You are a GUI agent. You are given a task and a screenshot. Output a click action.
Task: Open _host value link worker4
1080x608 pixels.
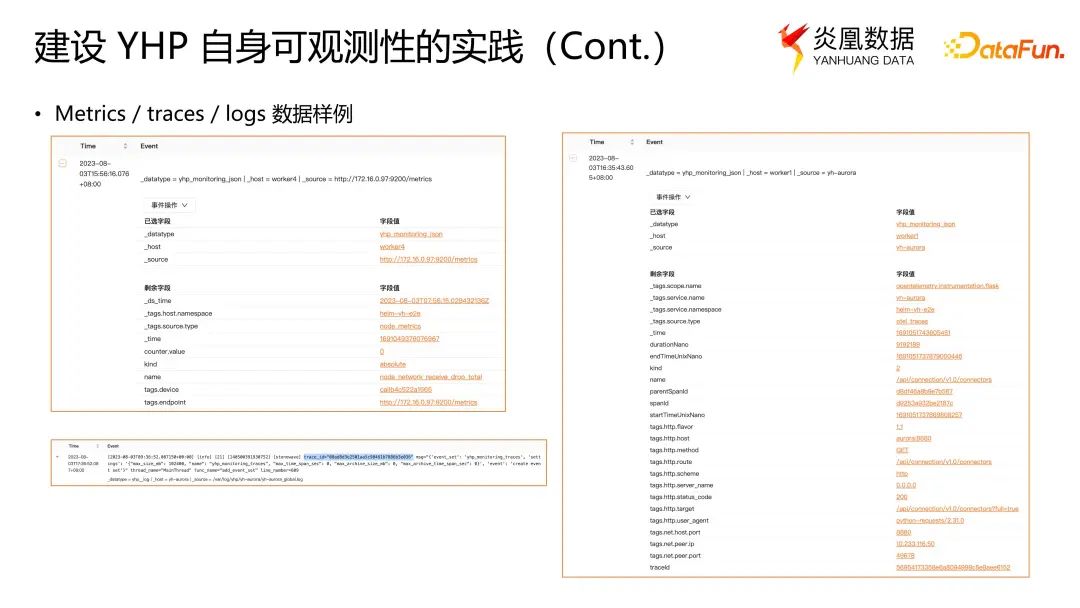pos(392,247)
